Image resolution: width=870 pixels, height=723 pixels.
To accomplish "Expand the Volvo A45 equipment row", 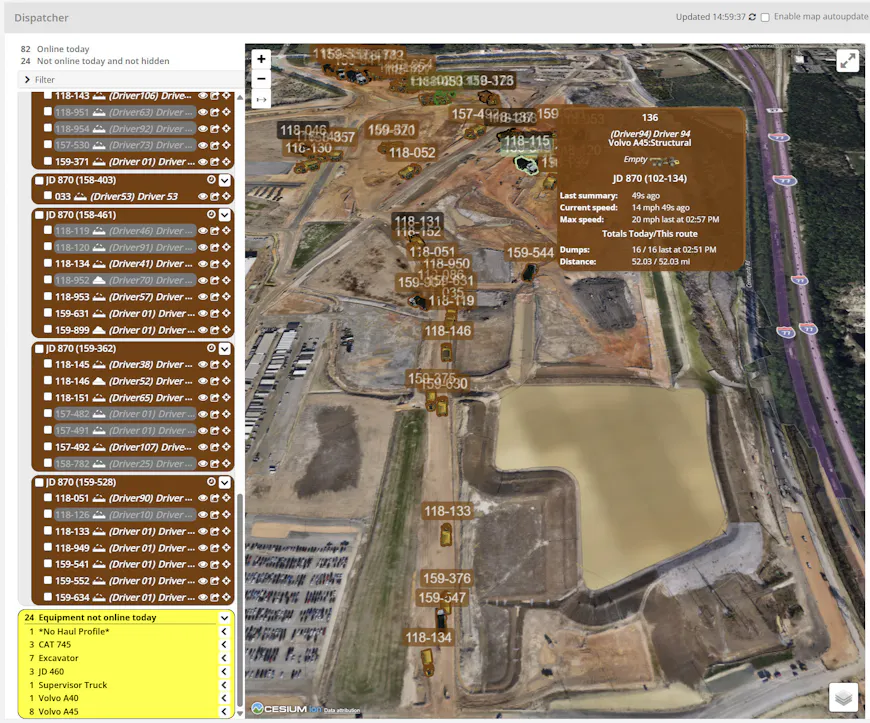I will click(x=224, y=711).
